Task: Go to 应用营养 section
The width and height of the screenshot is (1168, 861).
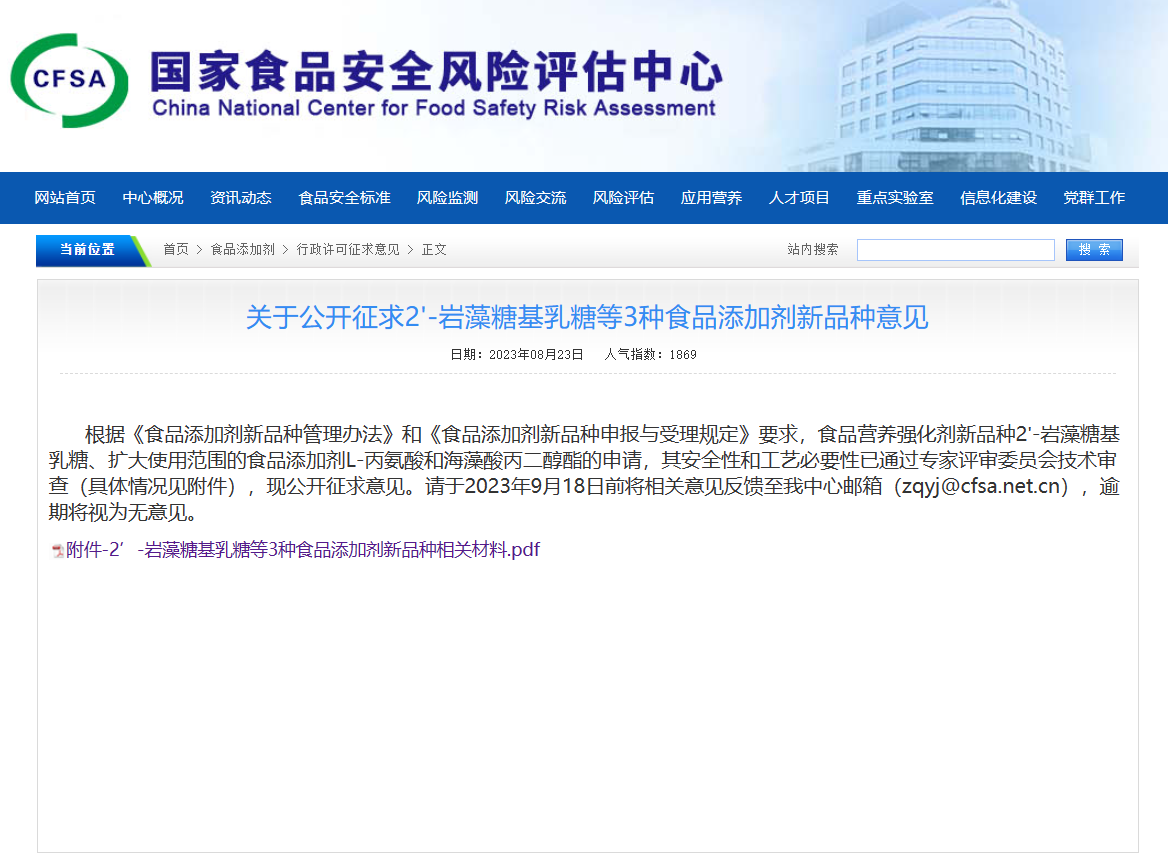Action: (711, 198)
